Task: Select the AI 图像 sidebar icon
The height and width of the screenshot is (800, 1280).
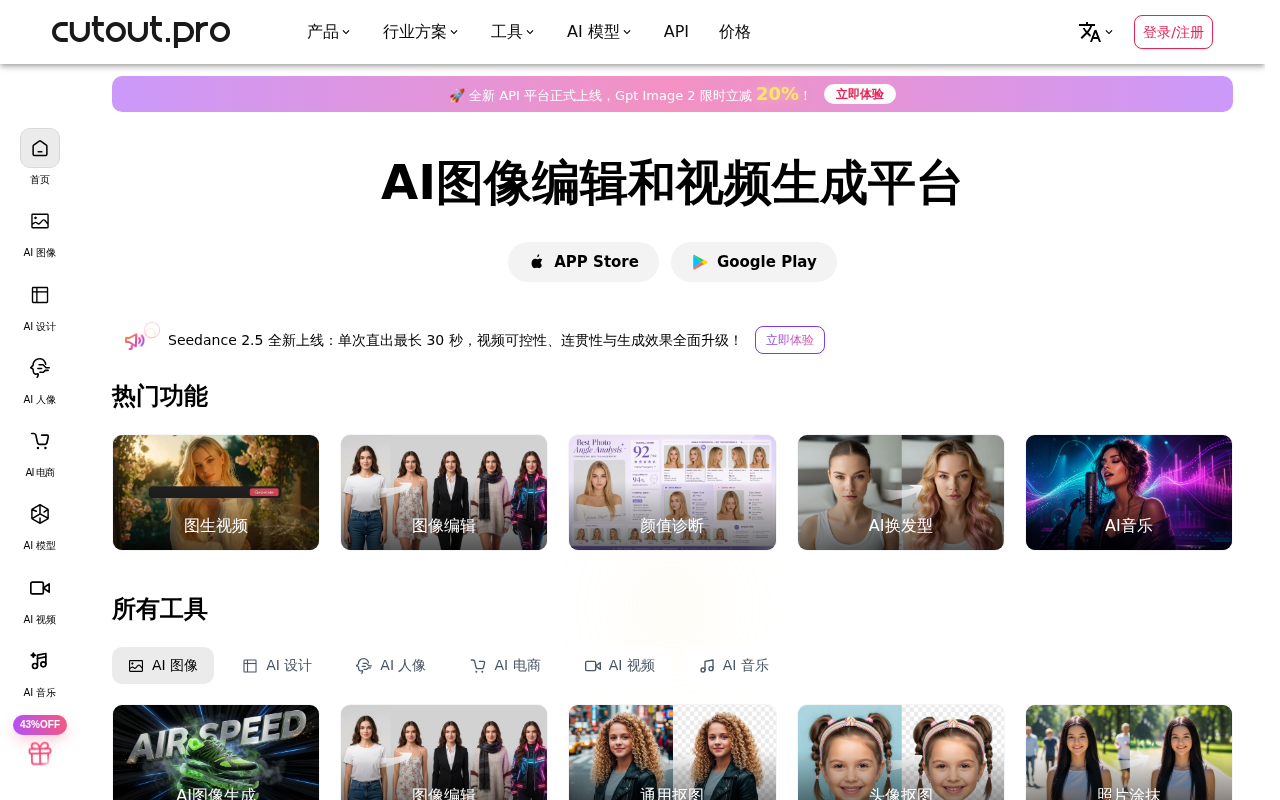Action: [x=40, y=221]
